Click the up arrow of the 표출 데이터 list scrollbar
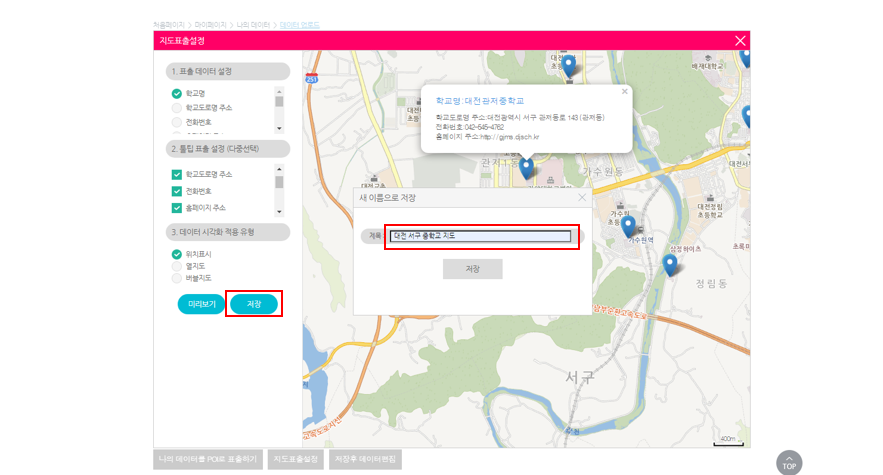 [279, 91]
